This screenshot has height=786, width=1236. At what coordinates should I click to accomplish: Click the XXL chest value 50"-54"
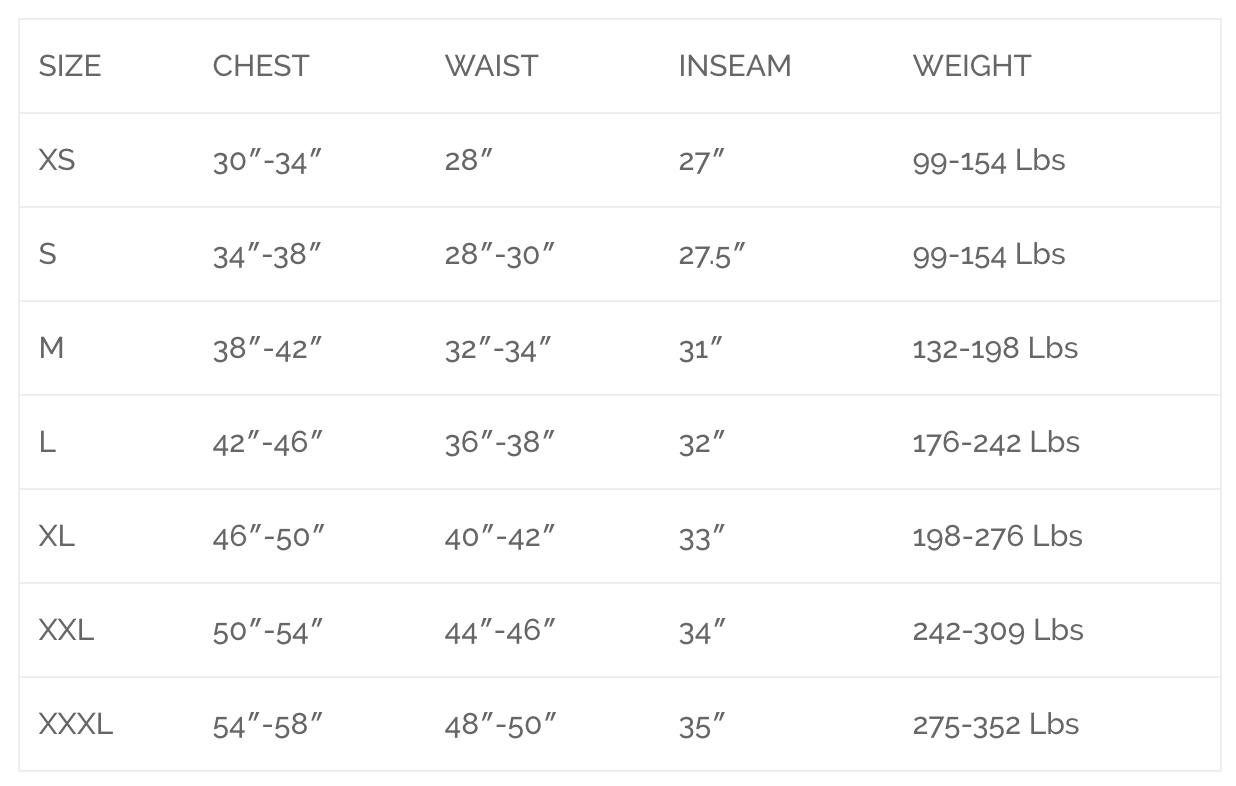[x=267, y=630]
